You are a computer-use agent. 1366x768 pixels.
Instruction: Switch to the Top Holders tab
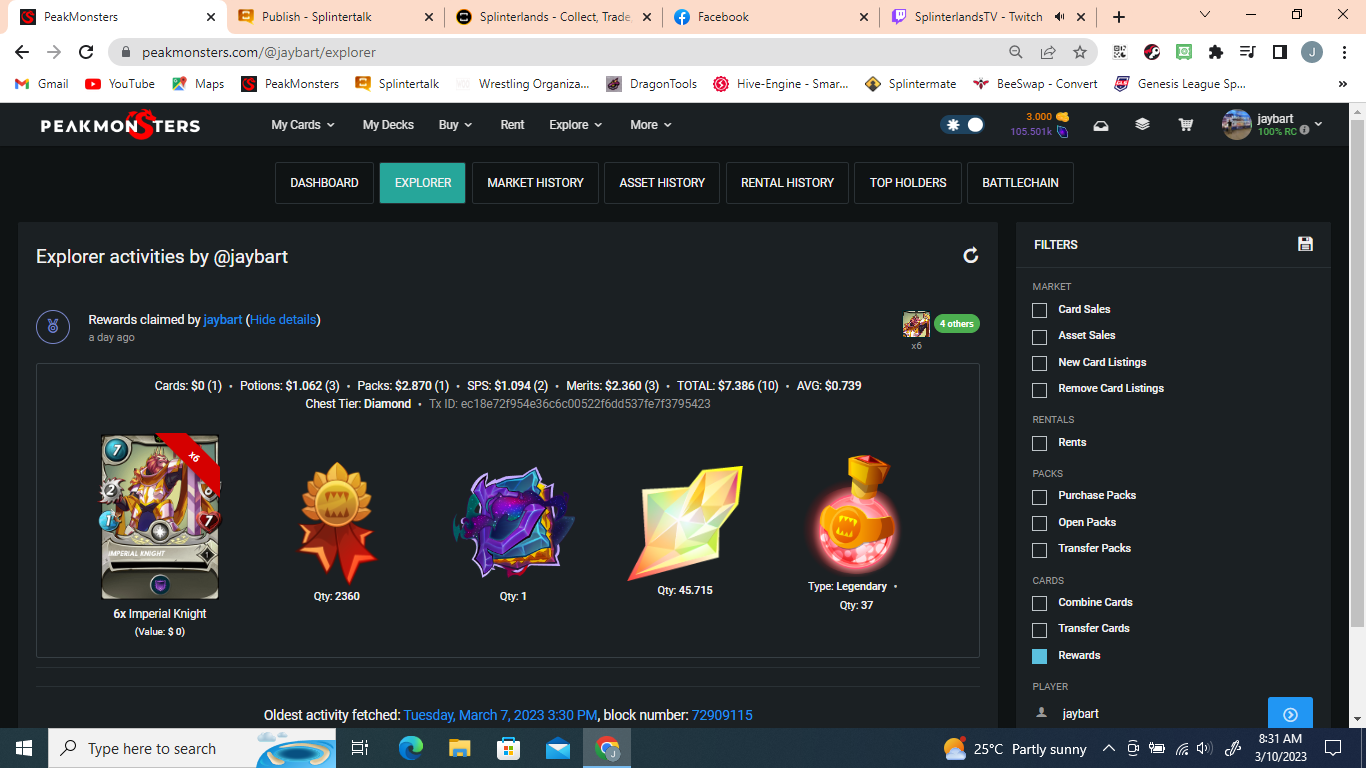pos(908,183)
